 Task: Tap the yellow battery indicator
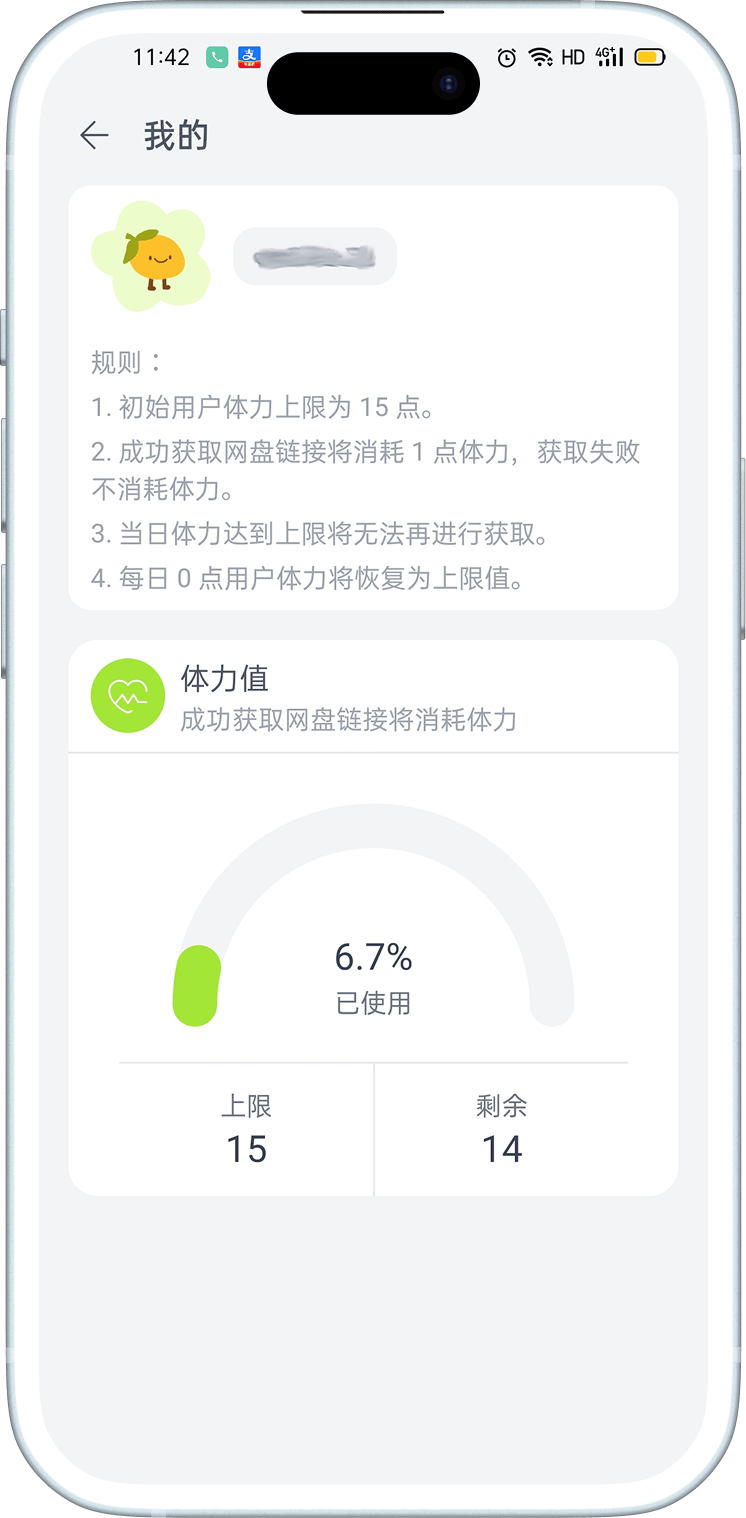click(x=650, y=58)
